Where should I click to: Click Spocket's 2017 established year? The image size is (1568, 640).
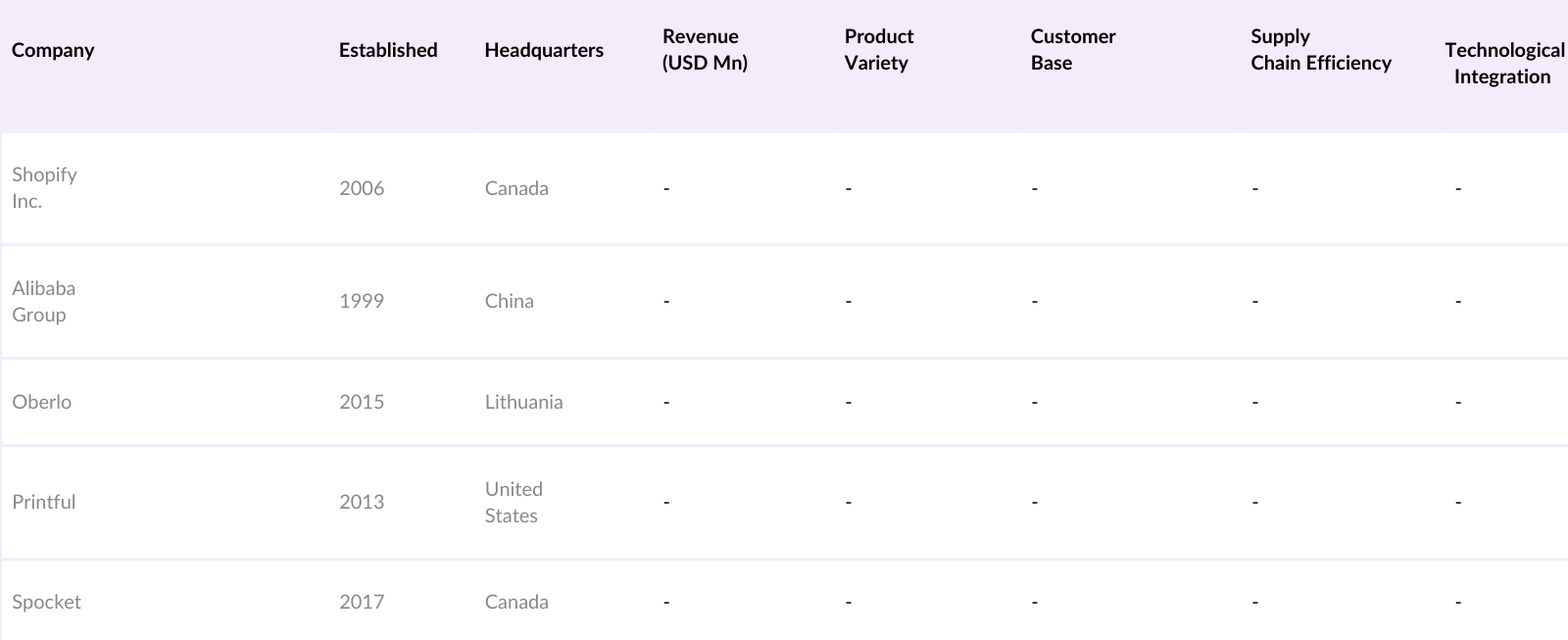pos(362,602)
